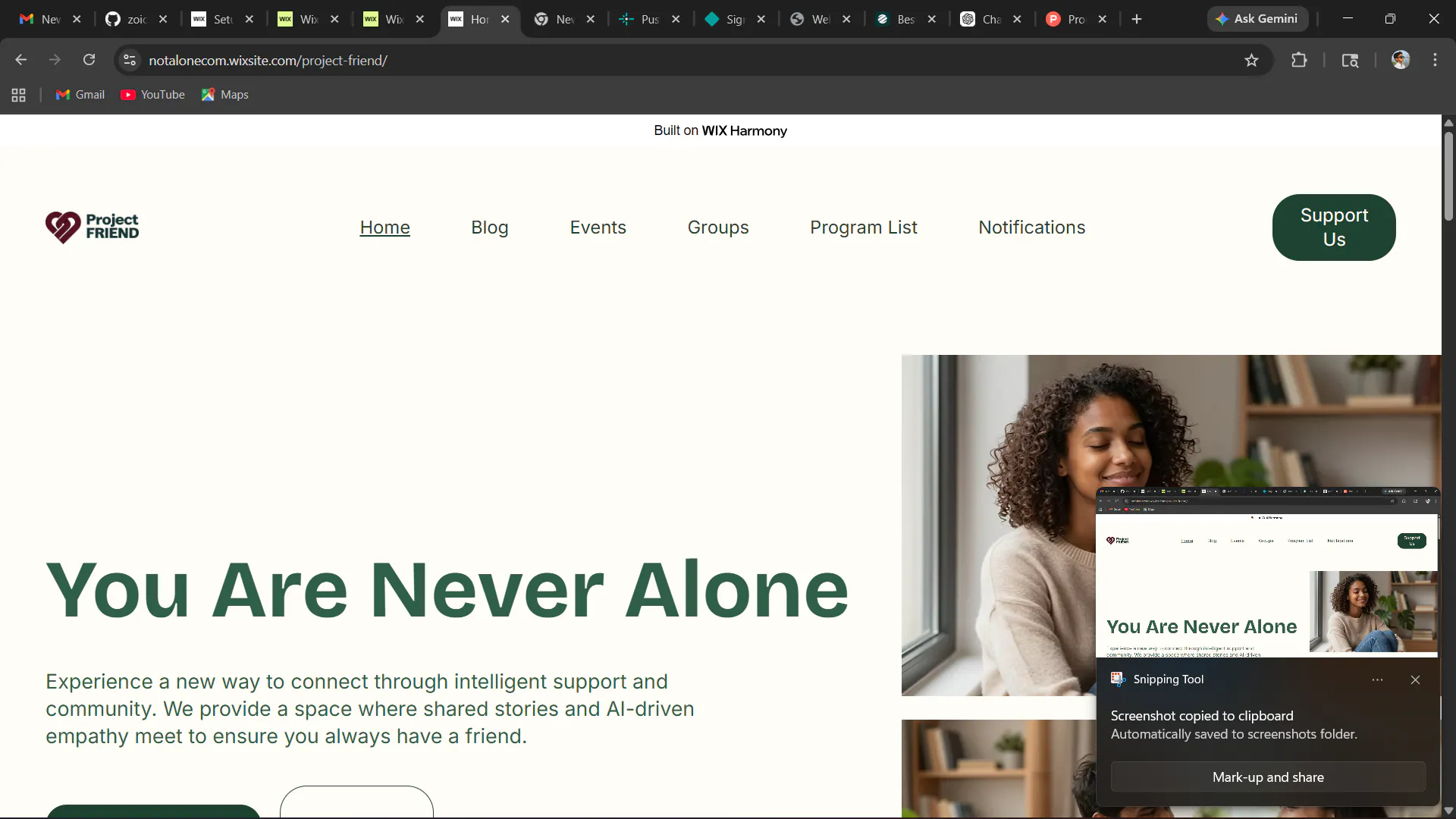The image size is (1456, 819).
Task: Close the 'Bes' tab
Action: [x=932, y=19]
